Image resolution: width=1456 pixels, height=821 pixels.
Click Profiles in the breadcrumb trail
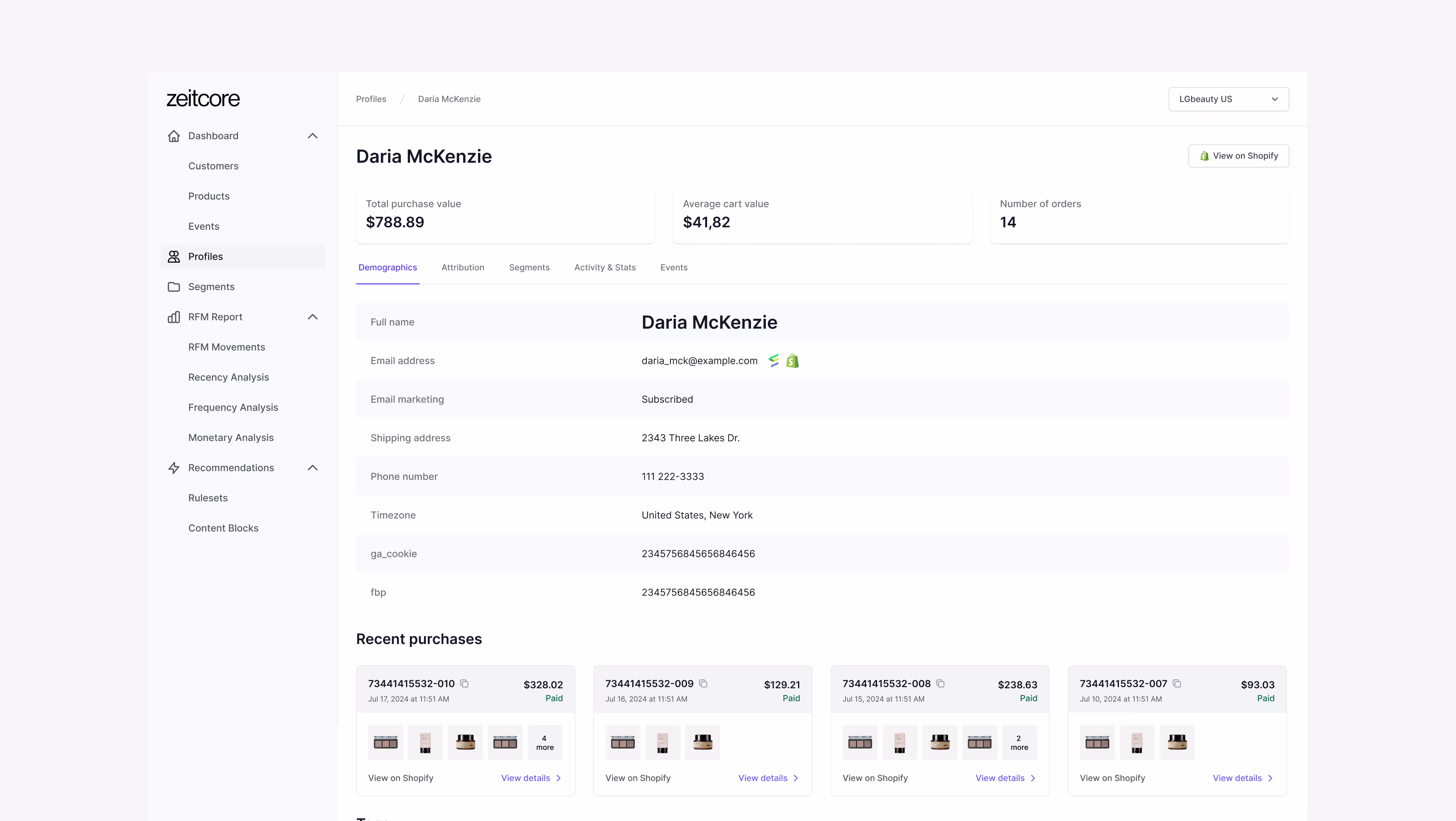(371, 99)
